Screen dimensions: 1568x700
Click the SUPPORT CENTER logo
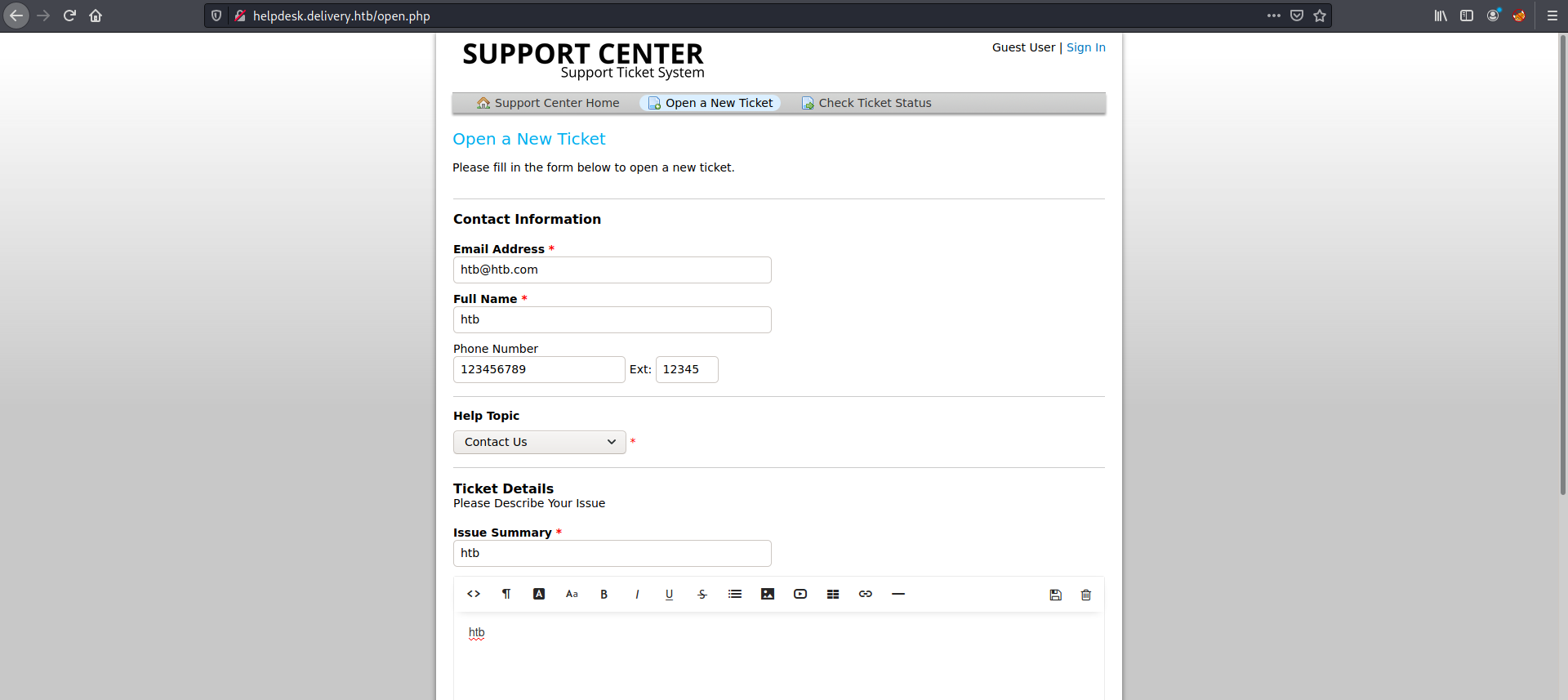click(x=583, y=60)
